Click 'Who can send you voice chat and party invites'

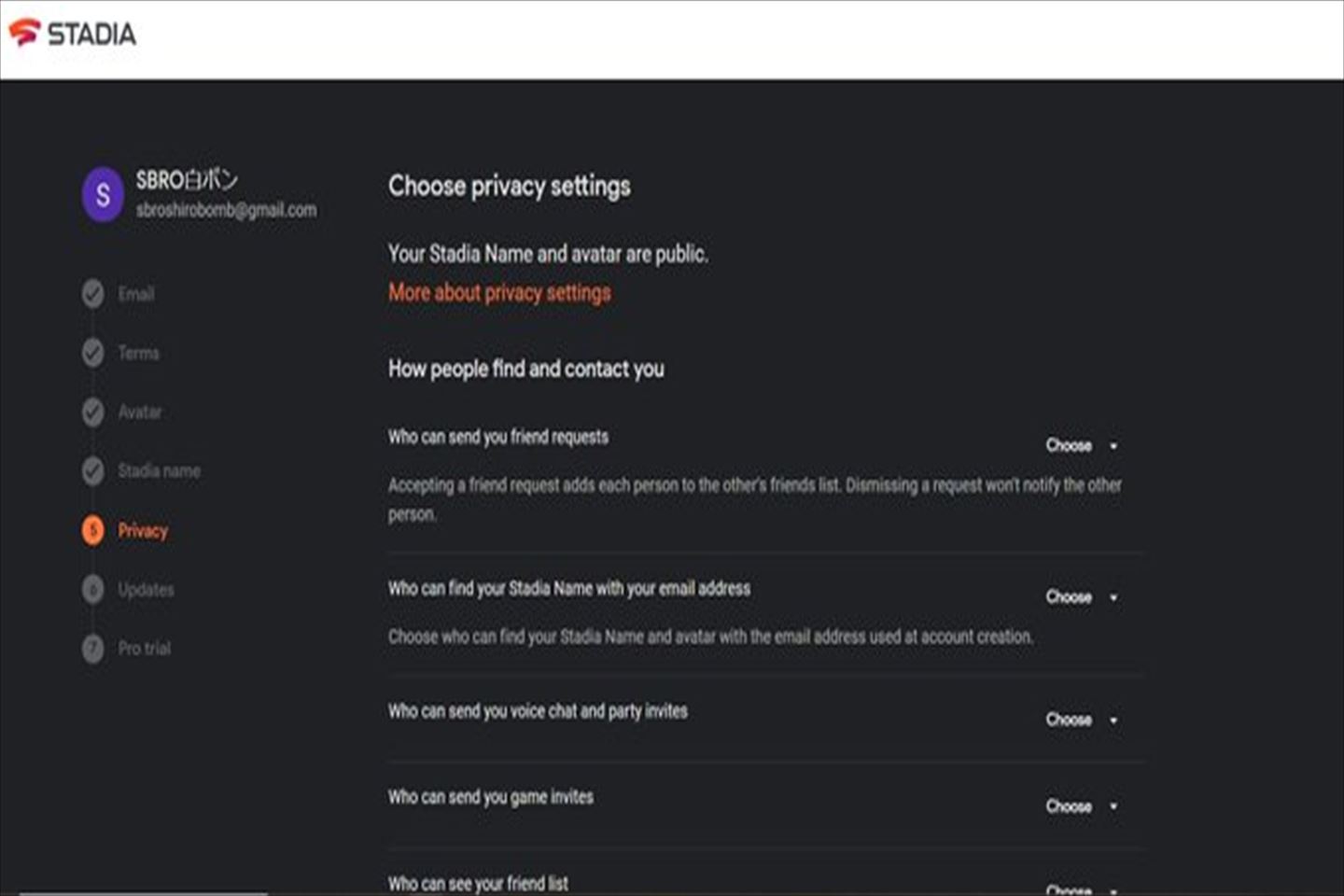(538, 711)
